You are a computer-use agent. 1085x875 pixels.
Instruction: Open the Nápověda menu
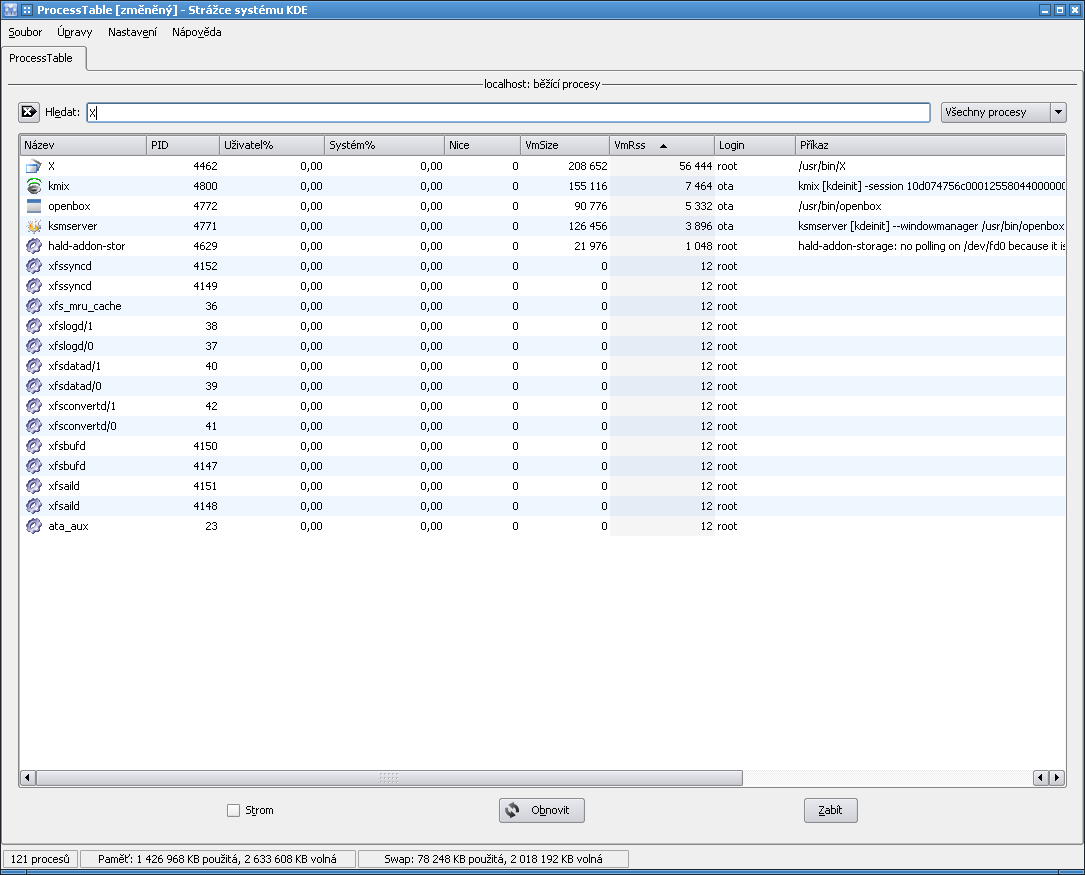point(197,33)
